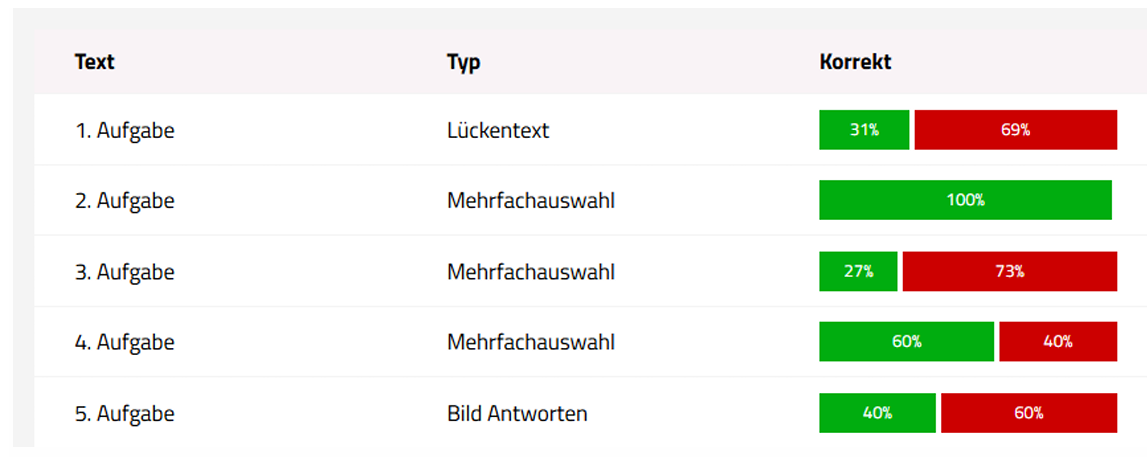The width and height of the screenshot is (1147, 457).
Task: Click the Lückentext type cell
Action: point(498,130)
